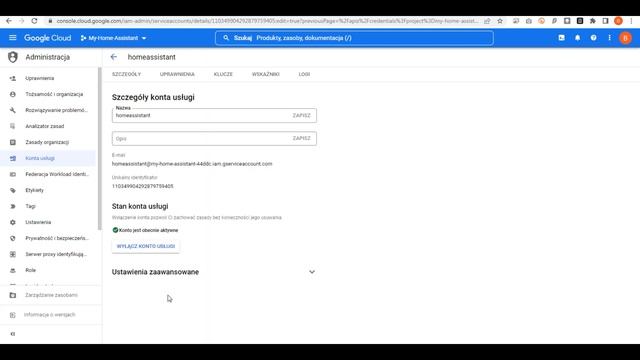
Task: Click the browser back arrow
Action: click(9, 21)
